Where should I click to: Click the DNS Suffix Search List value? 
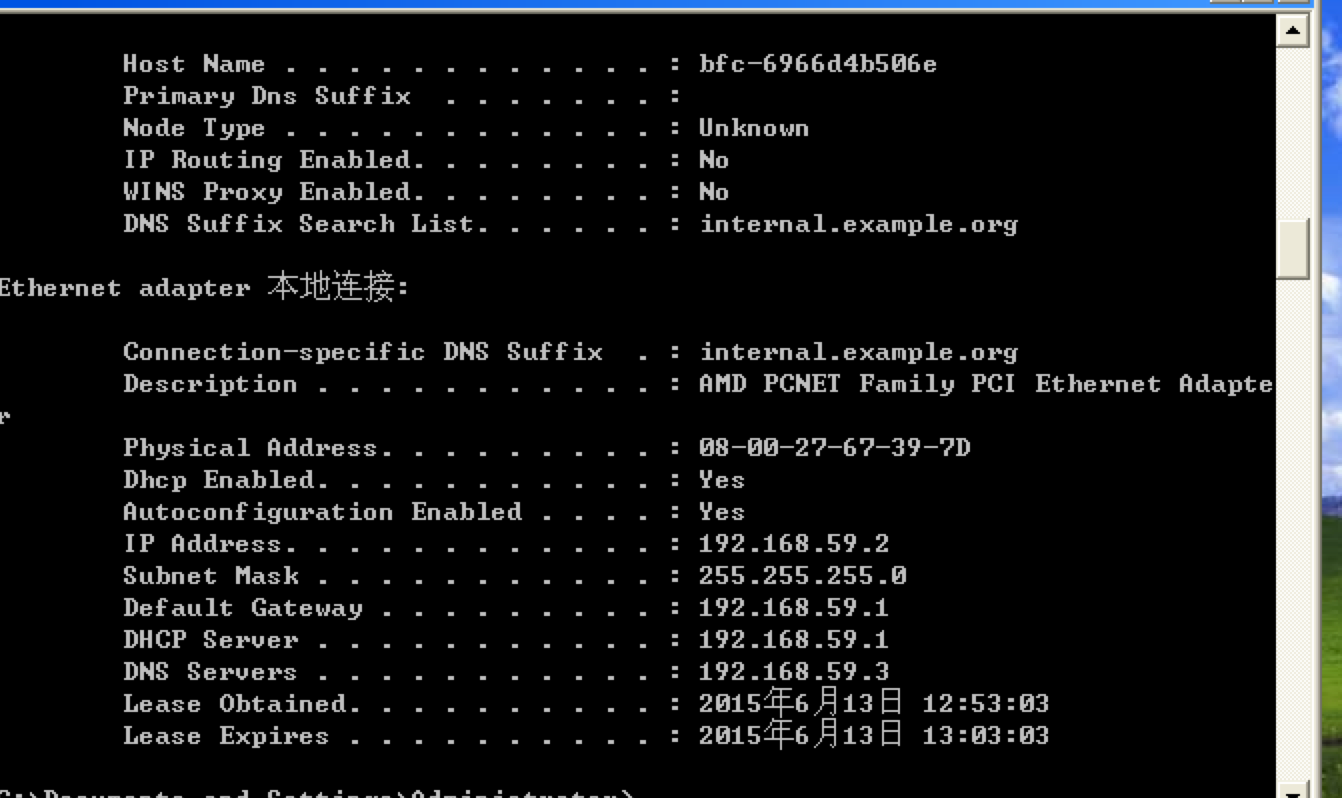pyautogui.click(x=858, y=224)
